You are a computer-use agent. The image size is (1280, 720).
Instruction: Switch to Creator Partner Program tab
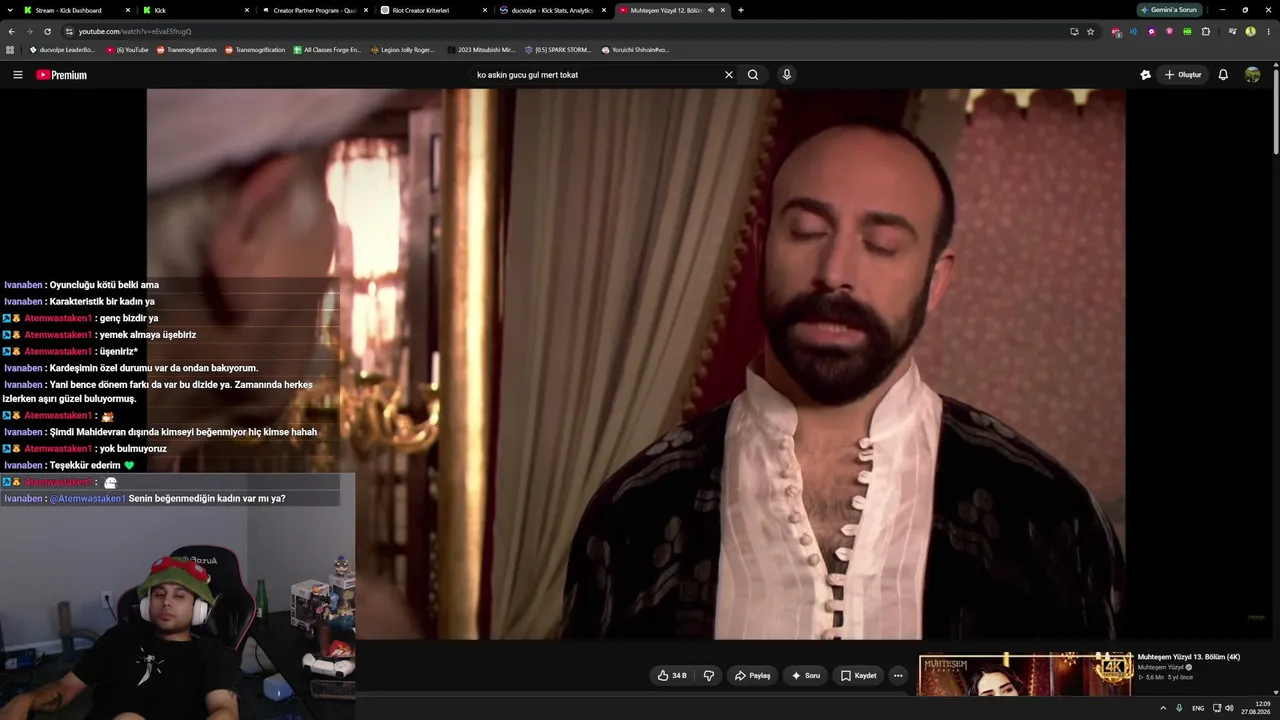[x=313, y=10]
